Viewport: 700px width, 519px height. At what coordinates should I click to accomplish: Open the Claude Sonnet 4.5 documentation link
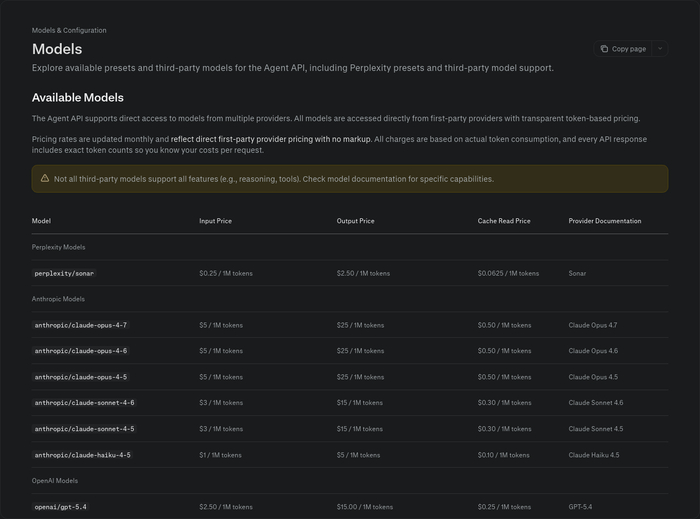click(x=596, y=429)
